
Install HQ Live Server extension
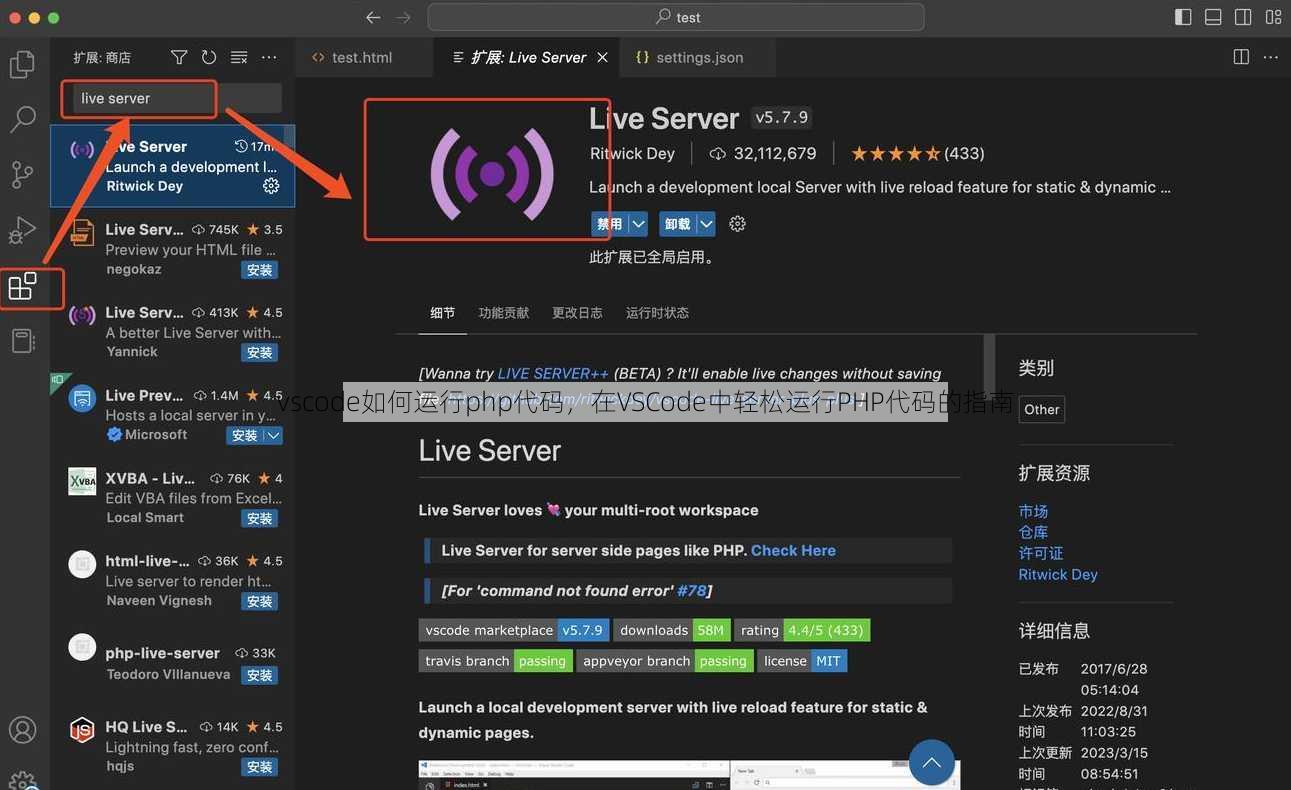point(260,766)
